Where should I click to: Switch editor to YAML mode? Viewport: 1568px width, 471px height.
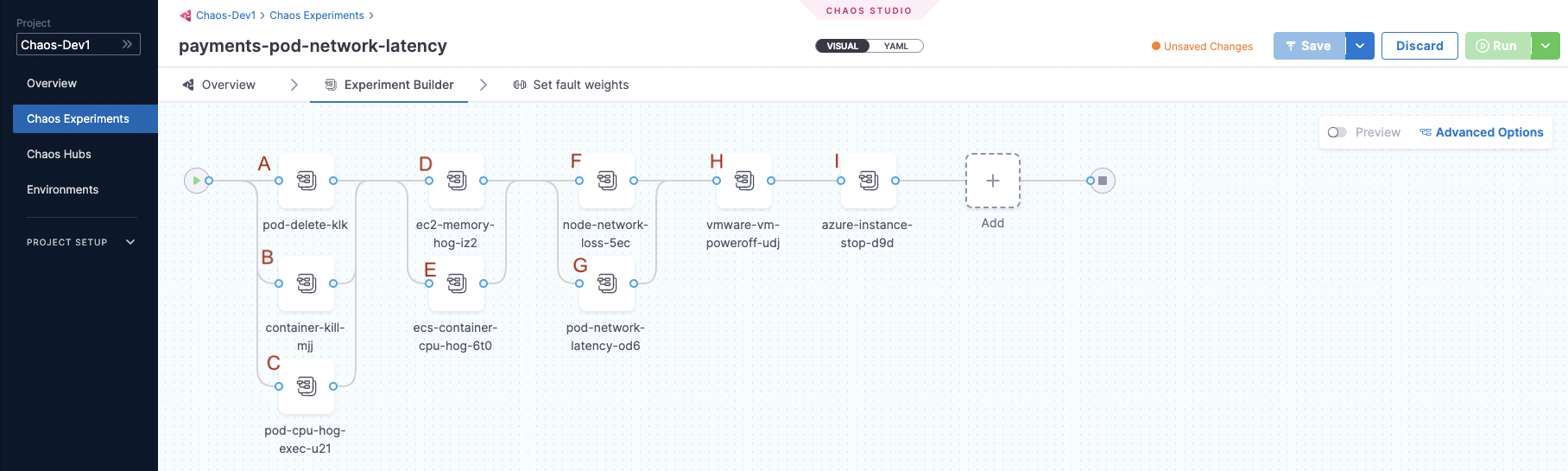pos(896,47)
